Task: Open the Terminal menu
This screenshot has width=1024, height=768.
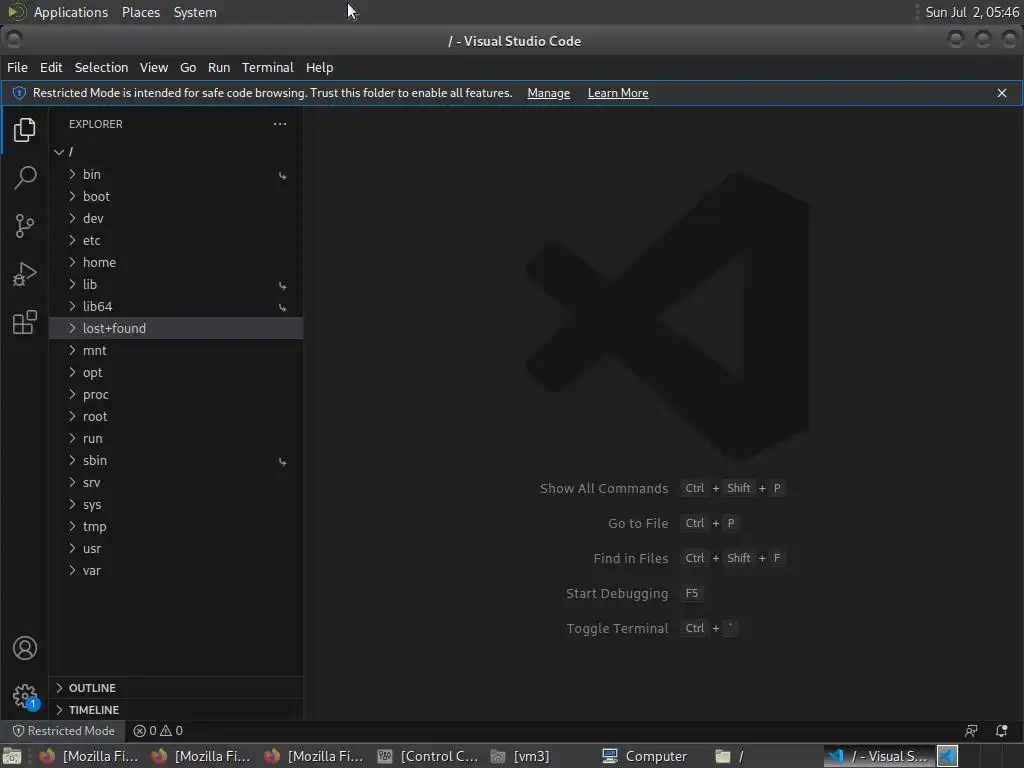Action: coord(268,67)
